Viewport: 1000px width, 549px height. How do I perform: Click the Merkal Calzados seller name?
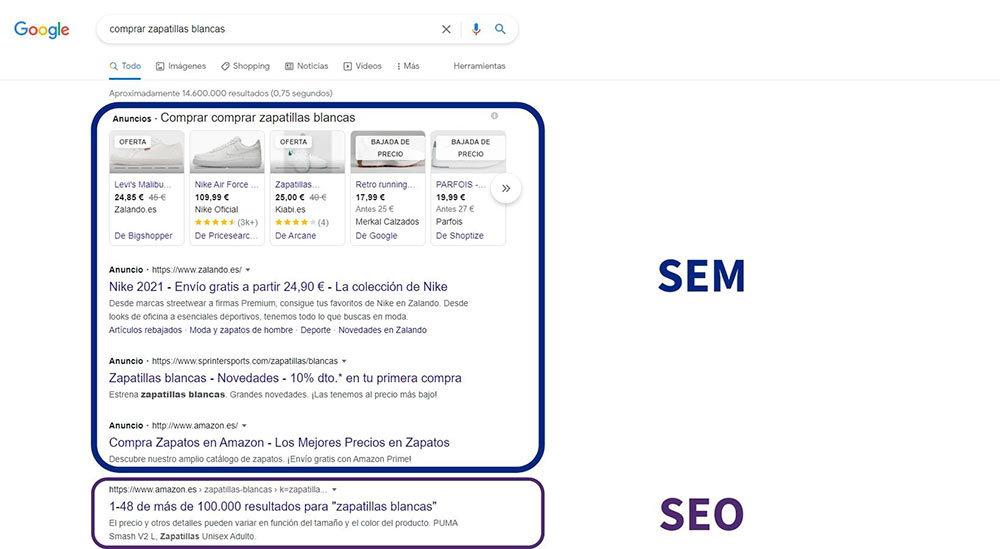click(x=387, y=222)
